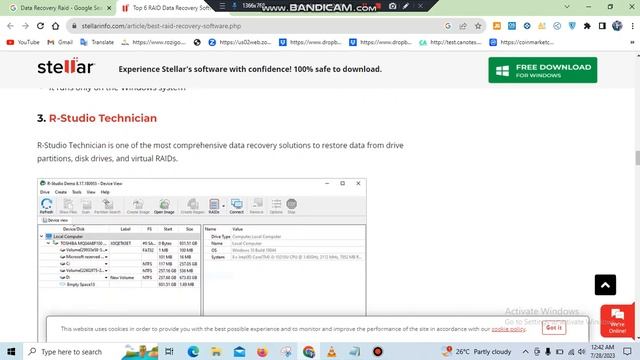Open the Chrome side panel
This screenshot has width=640, height=360.
[x=602, y=26]
